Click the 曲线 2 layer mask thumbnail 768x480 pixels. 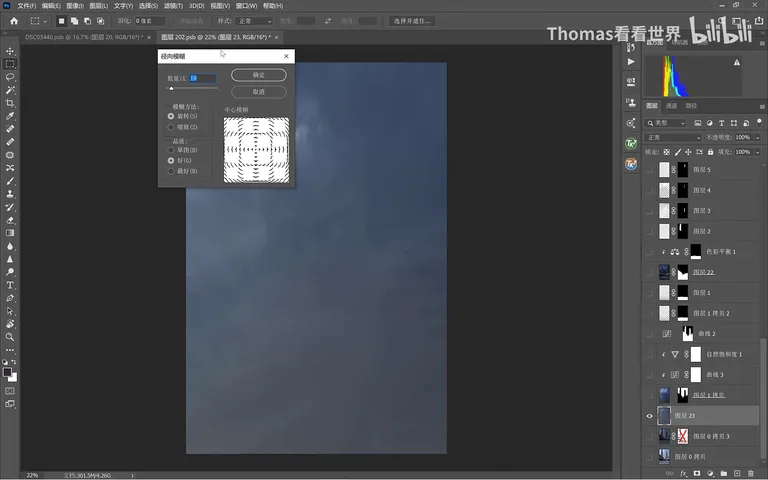(x=688, y=334)
